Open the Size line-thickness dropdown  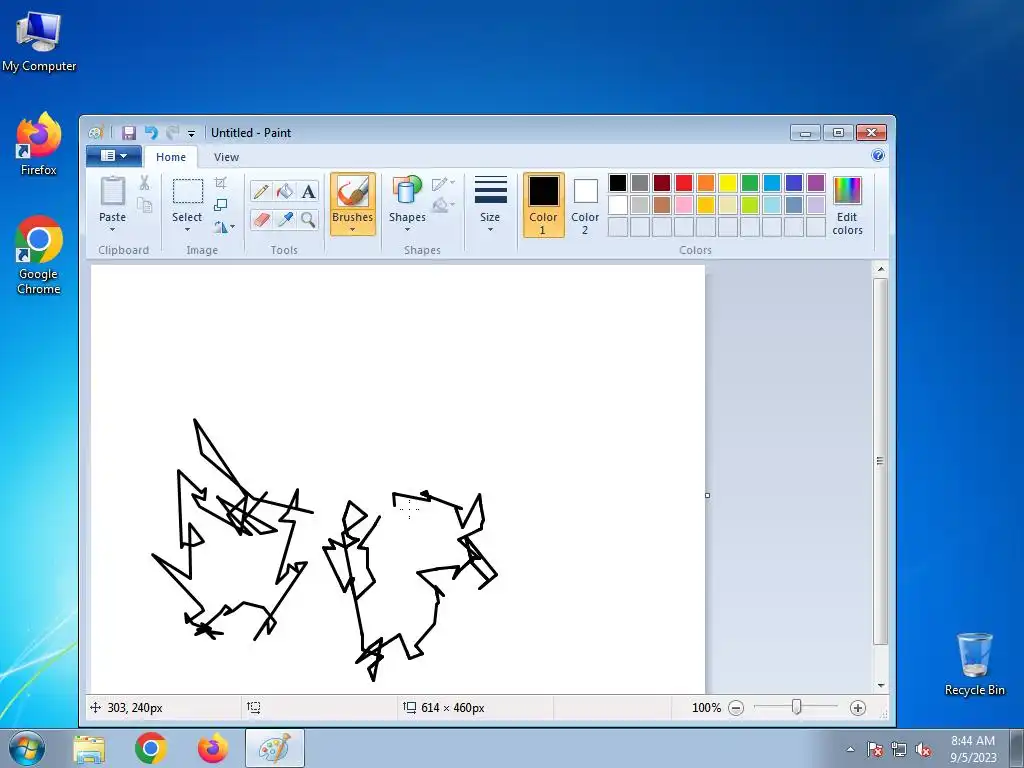(x=490, y=205)
